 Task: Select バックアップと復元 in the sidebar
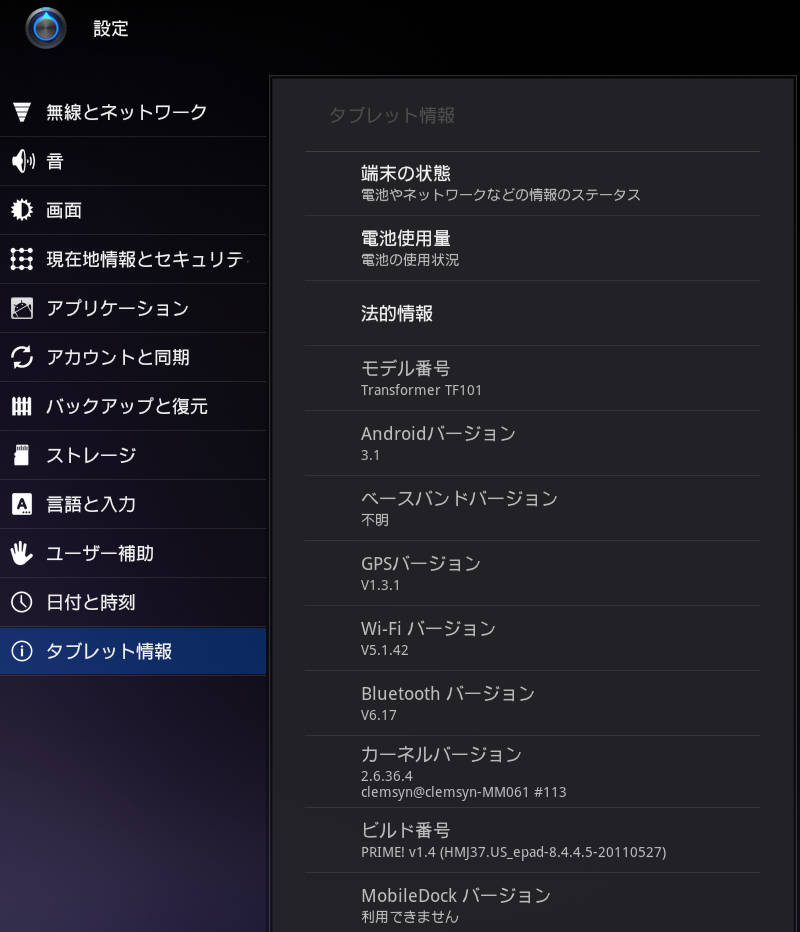point(126,406)
